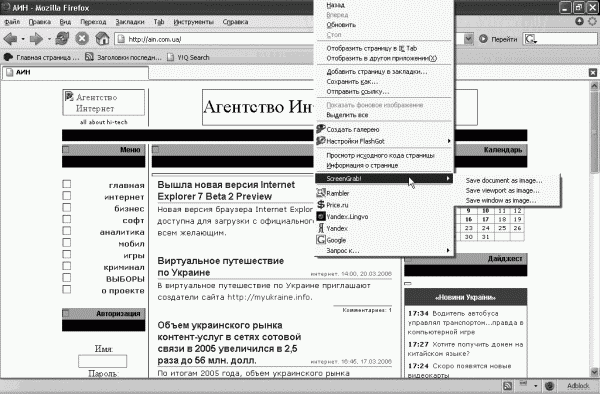Open the RSS feed icon in status bar
The image size is (600, 394).
point(507,386)
